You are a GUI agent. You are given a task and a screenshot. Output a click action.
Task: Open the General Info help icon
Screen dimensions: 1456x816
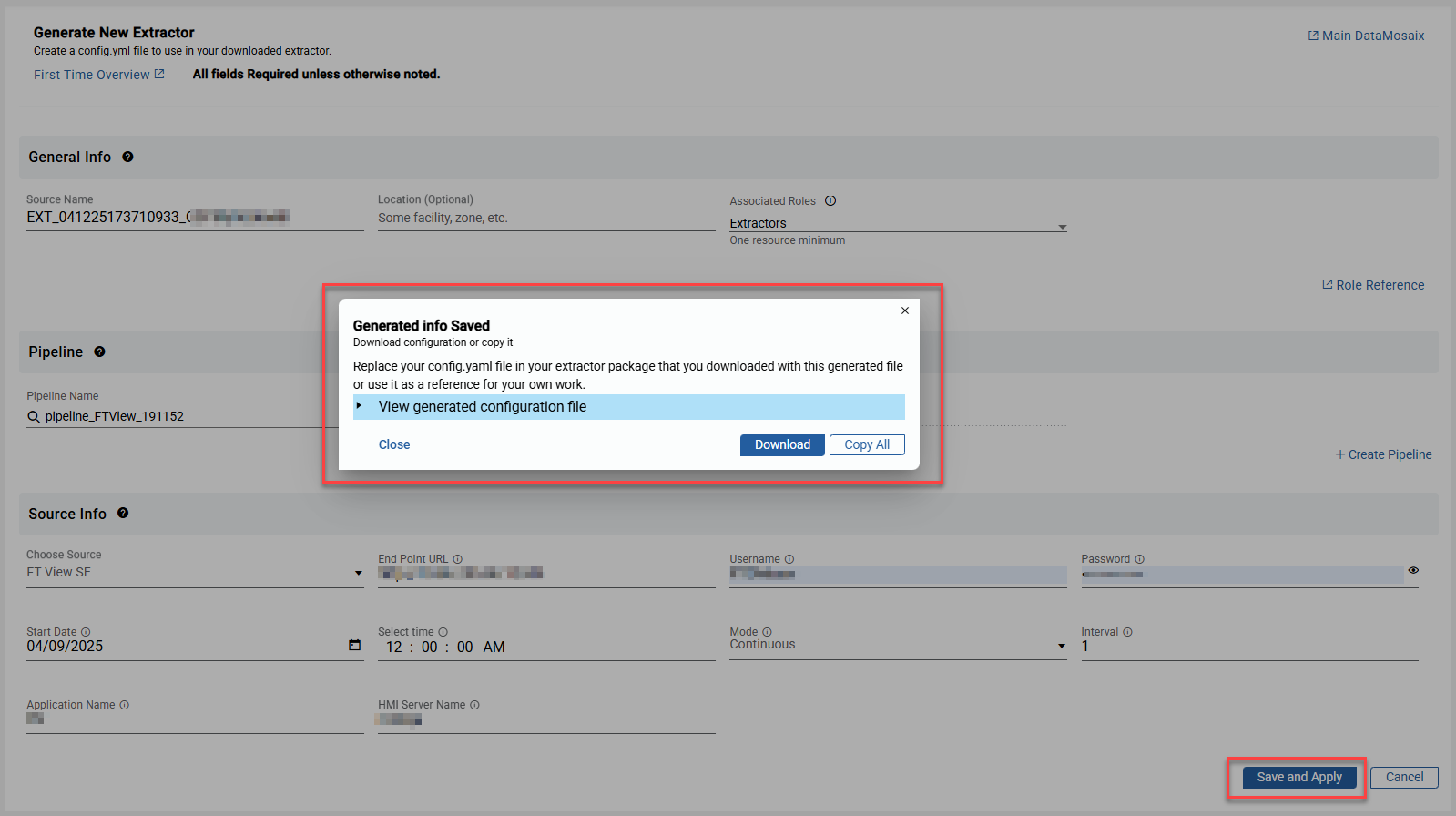click(127, 157)
